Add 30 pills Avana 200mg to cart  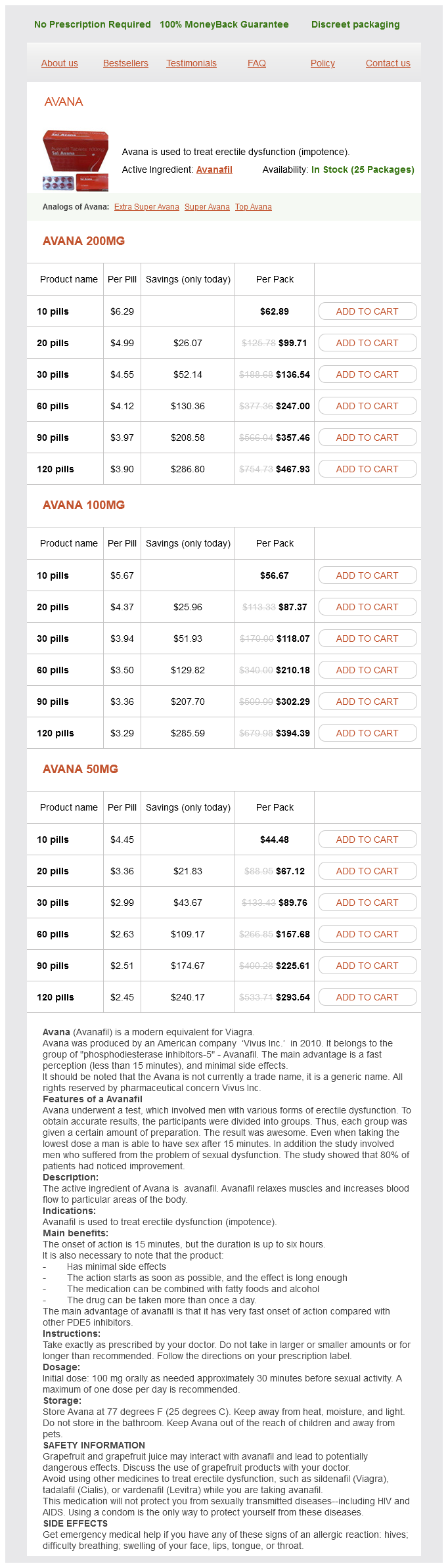point(367,374)
